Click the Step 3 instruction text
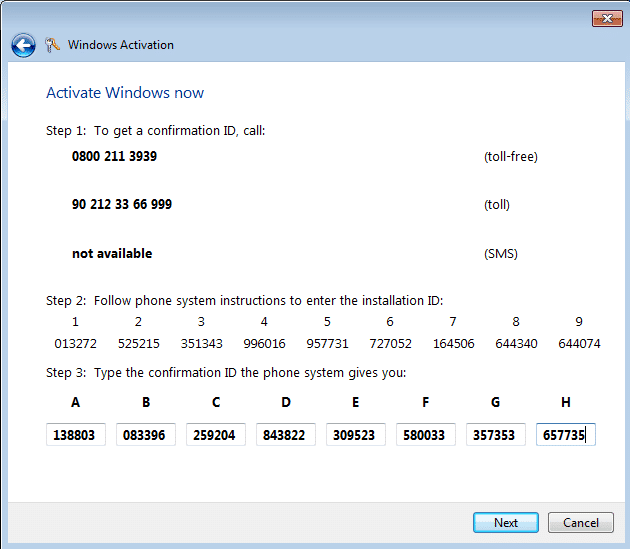Viewport: 630px width, 549px height. 226,373
